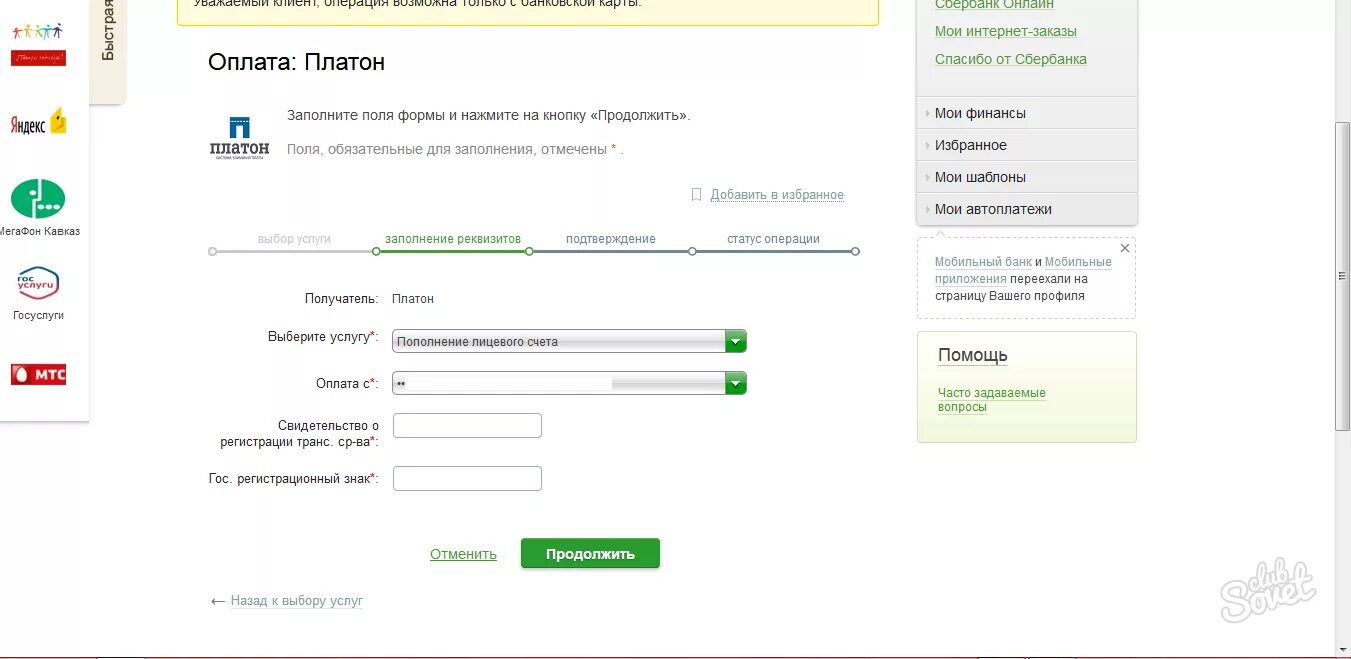Screen dimensions: 1351x659
Task: Click the 'Помощь' heading
Action: pos(973,355)
